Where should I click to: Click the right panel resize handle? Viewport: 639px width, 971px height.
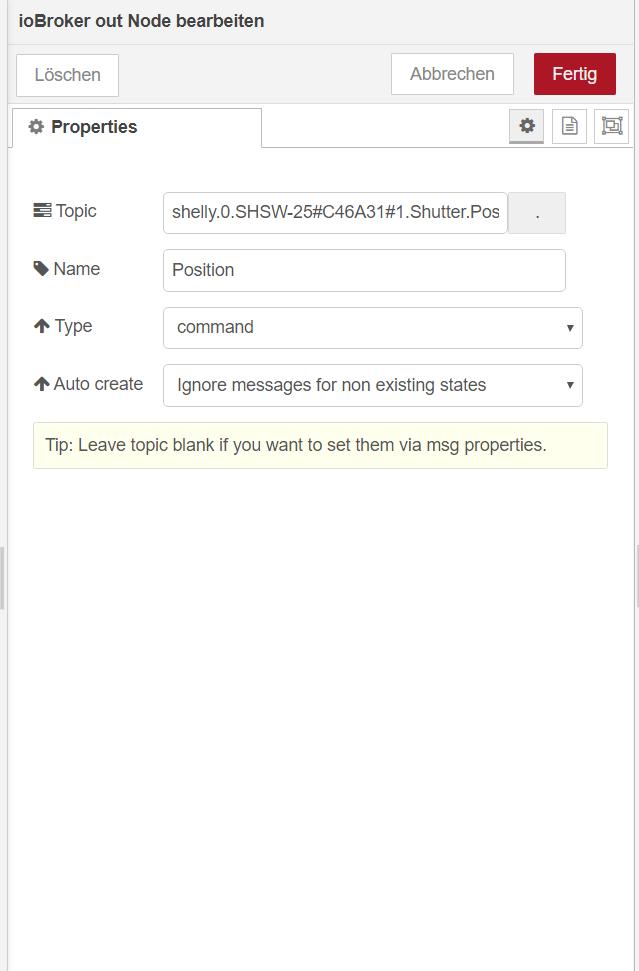[x=637, y=576]
